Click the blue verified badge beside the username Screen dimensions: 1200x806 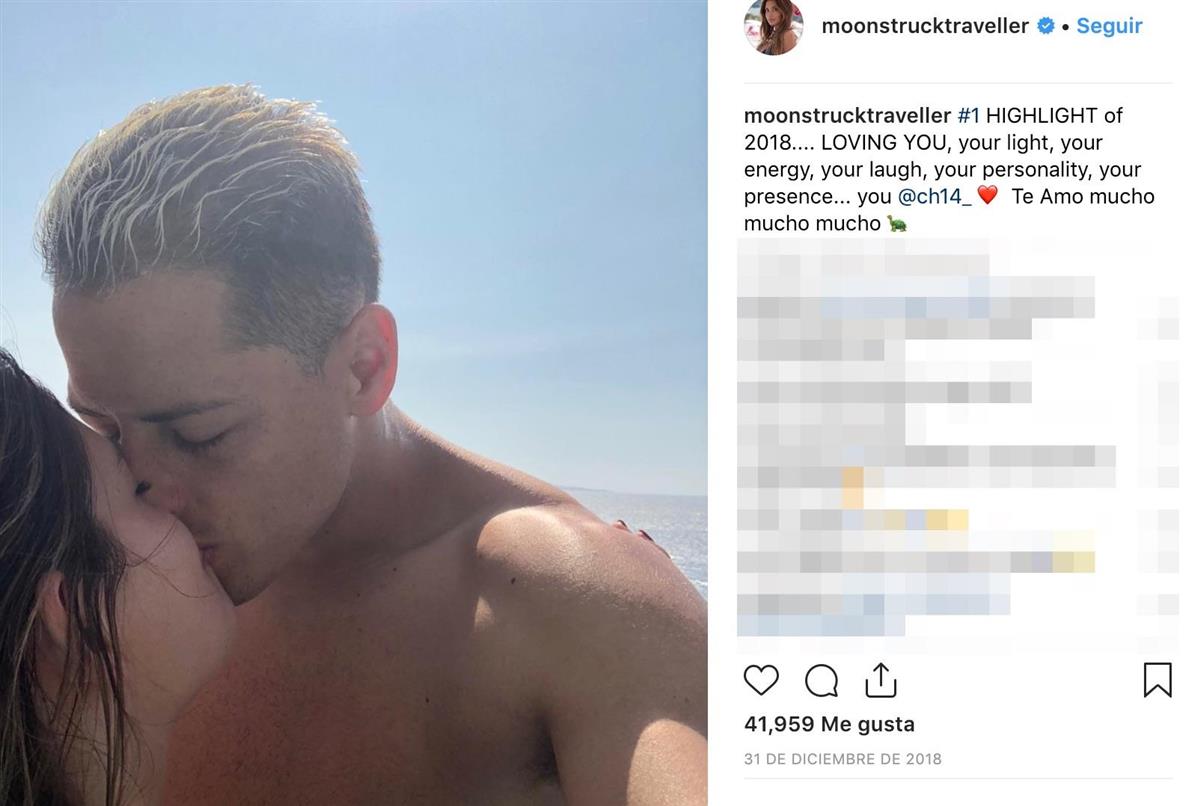(x=1045, y=27)
